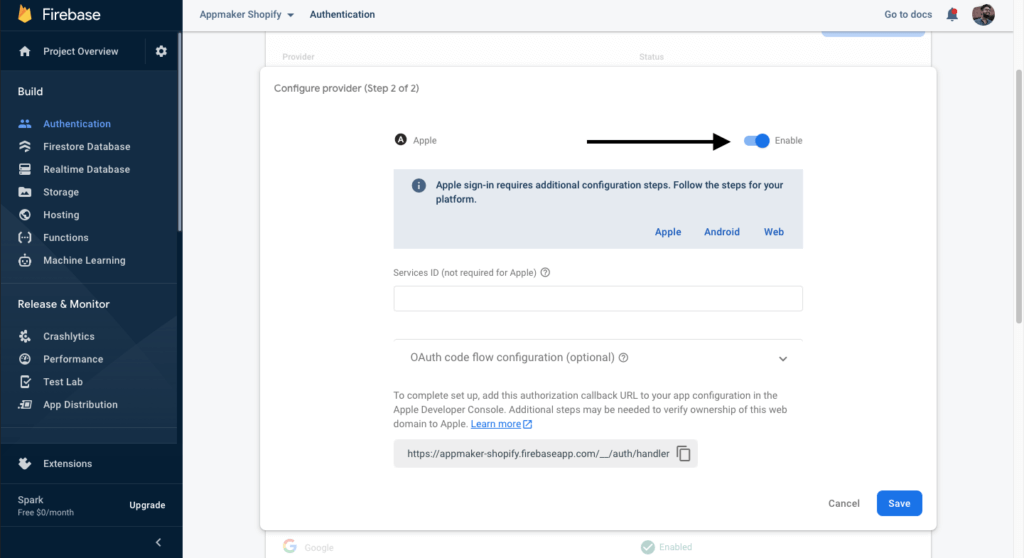Click Release & Monitor section heading

point(63,304)
